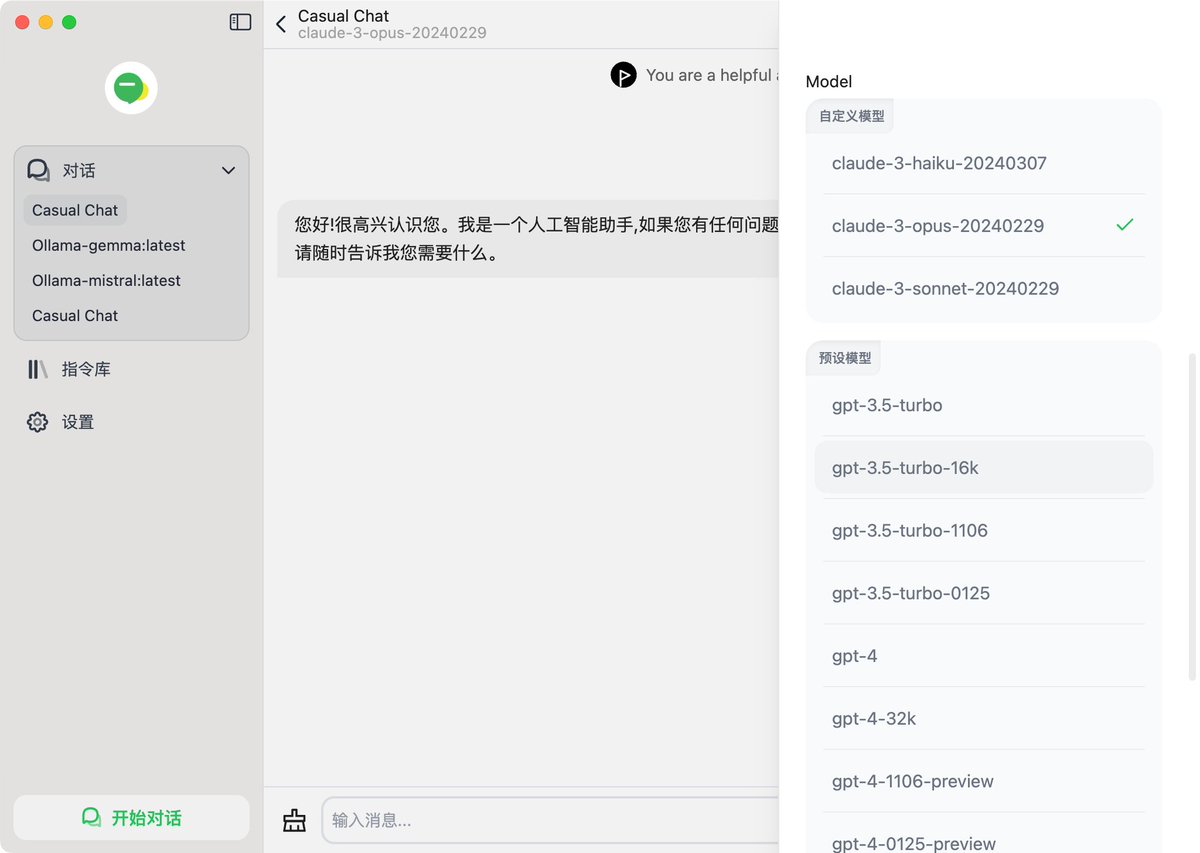Screen dimensions: 1200x853
Task: Click the 对话 chat bubble icon
Action: (39, 170)
